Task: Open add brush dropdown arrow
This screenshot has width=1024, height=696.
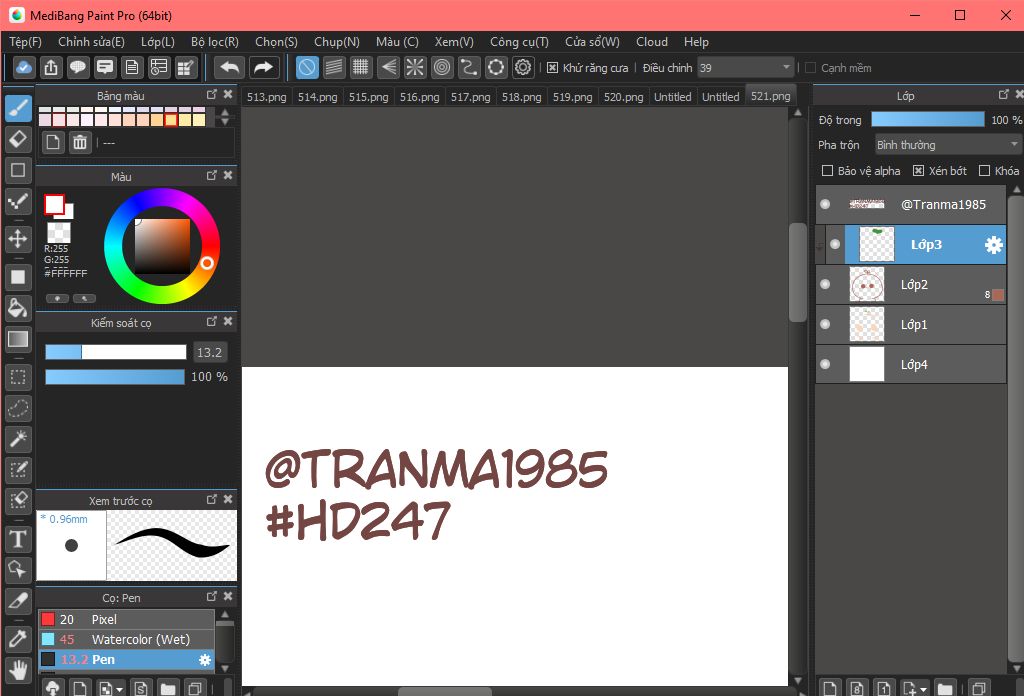Action: [120, 689]
